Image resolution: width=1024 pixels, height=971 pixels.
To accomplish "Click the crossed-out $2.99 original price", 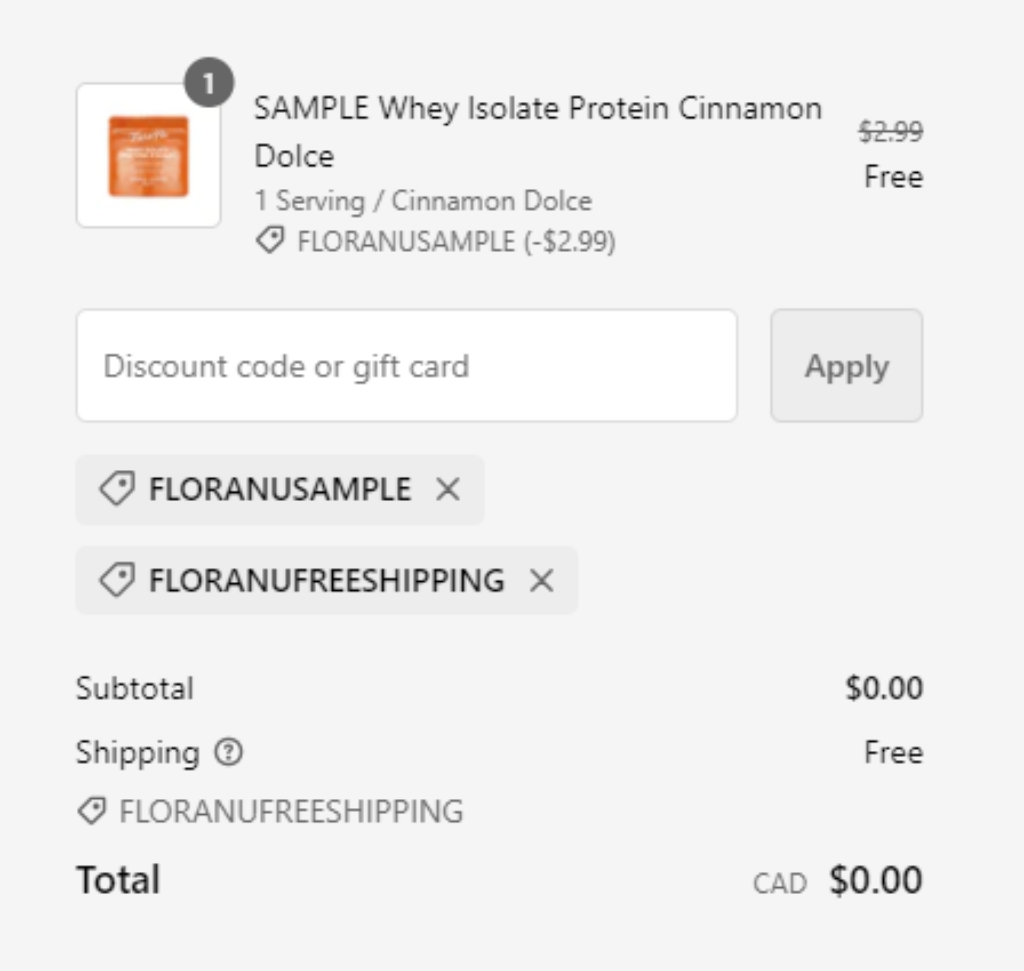I will [x=890, y=132].
